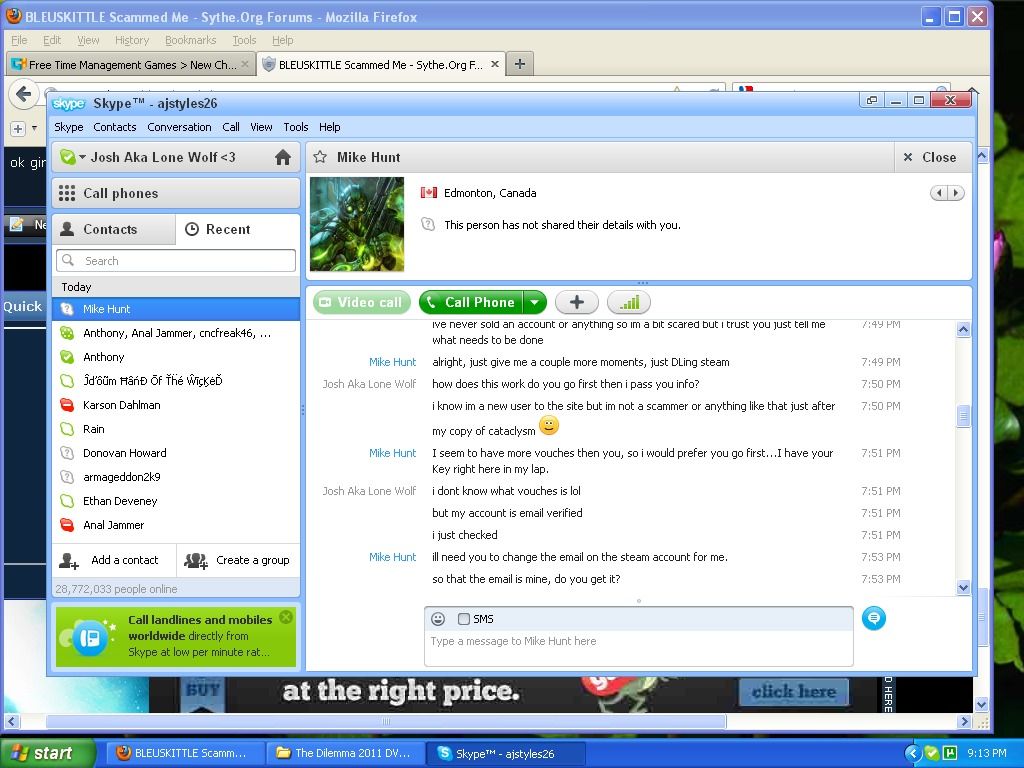The height and width of the screenshot is (768, 1024).
Task: Expand the Call Phone dropdown arrow
Action: (535, 302)
